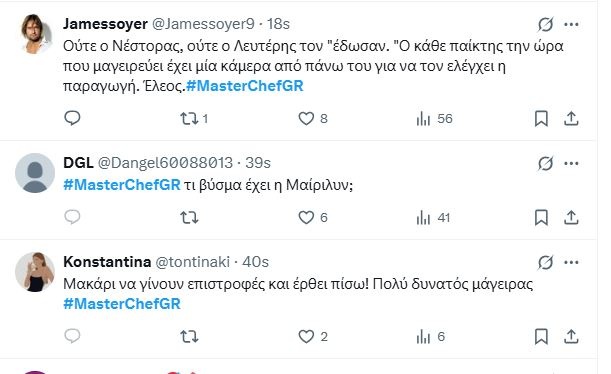Bookmark Jamessoyer's tweet
Screen dimensions: 611x374
541,118
